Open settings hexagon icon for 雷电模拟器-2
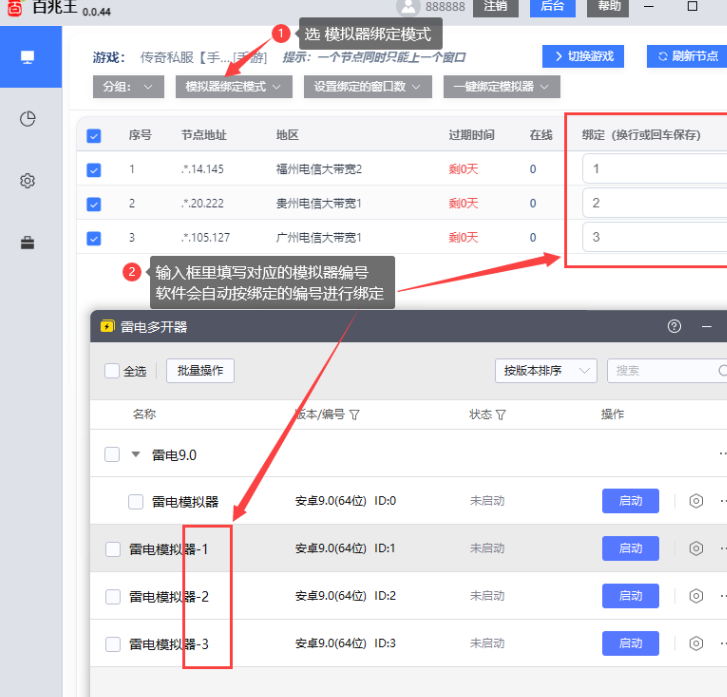Image resolution: width=727 pixels, height=697 pixels. tap(696, 596)
